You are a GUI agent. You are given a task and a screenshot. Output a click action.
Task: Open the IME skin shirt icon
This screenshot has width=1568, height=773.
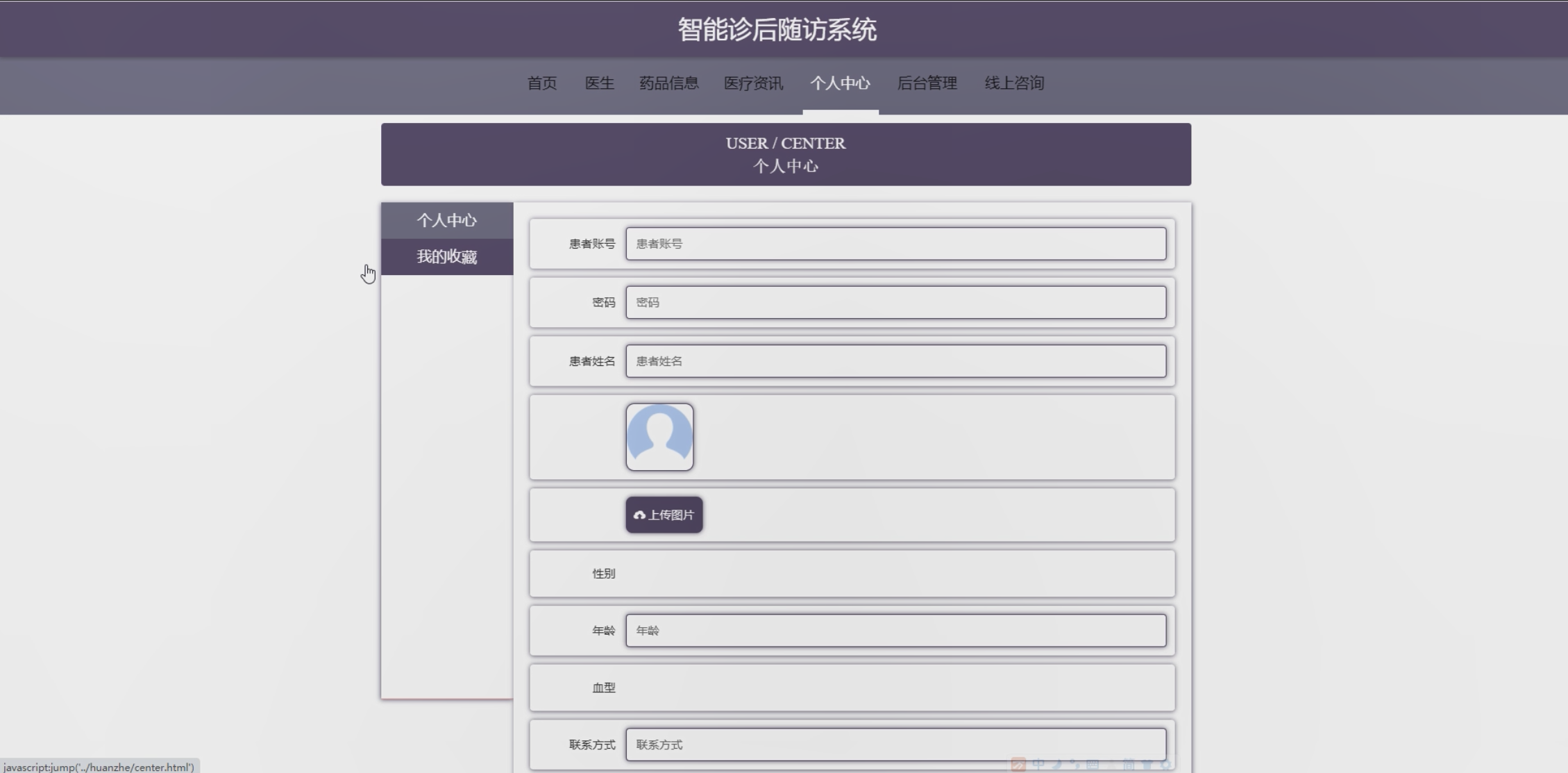pyautogui.click(x=1147, y=765)
